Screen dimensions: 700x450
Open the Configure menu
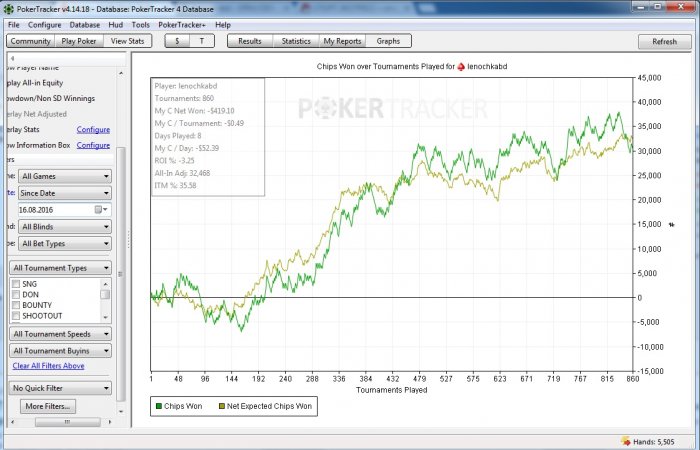(45, 25)
